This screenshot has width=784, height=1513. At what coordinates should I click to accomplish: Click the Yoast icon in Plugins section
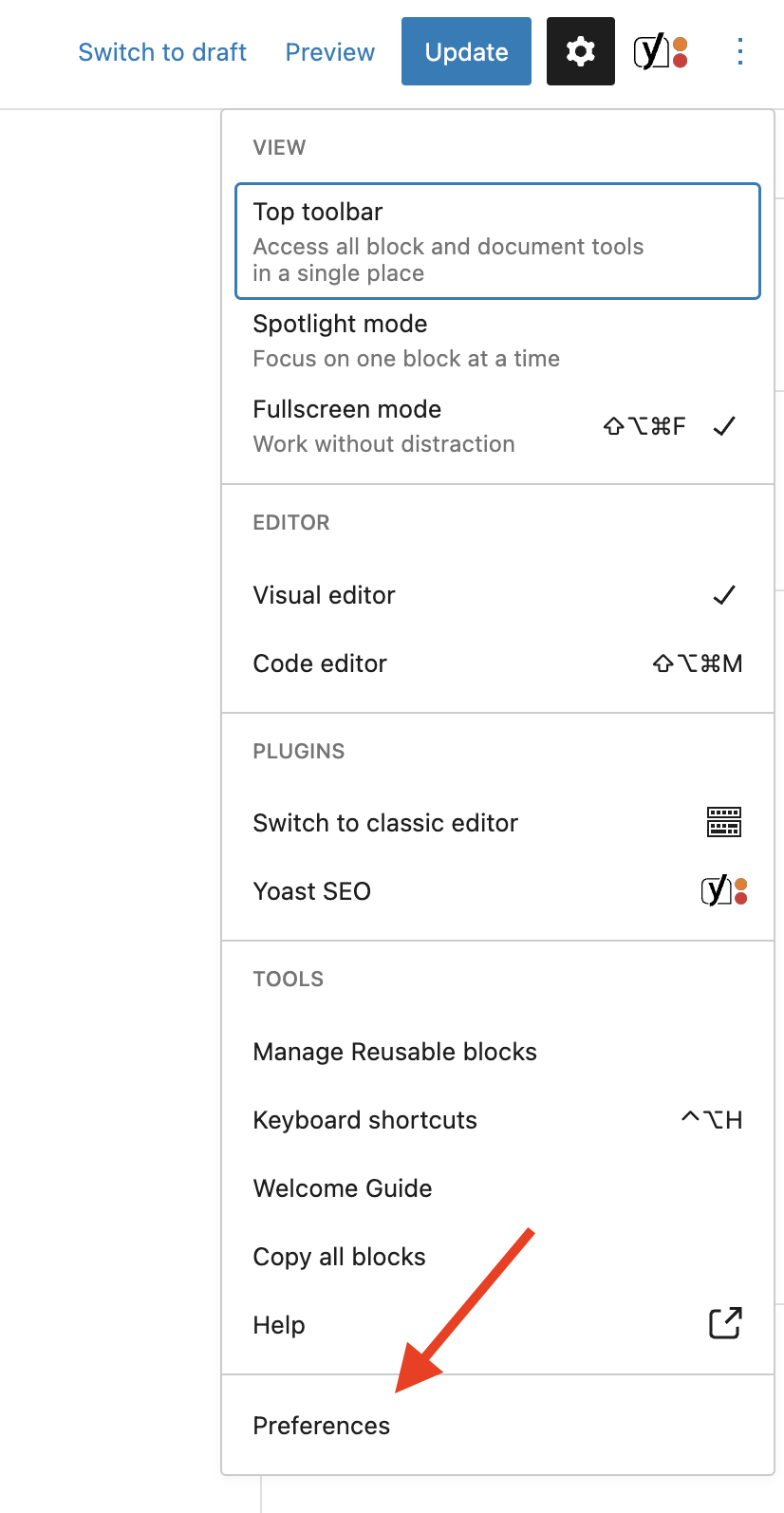[x=724, y=890]
